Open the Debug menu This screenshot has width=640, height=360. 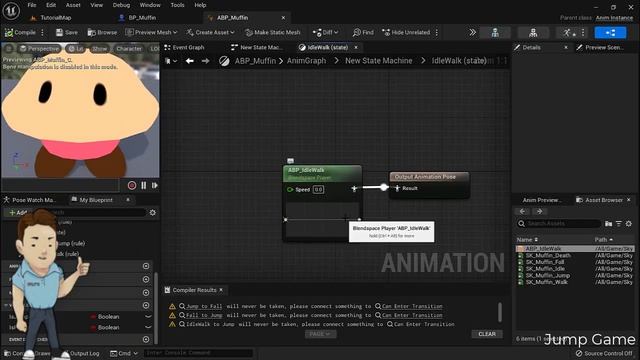pos(121,5)
